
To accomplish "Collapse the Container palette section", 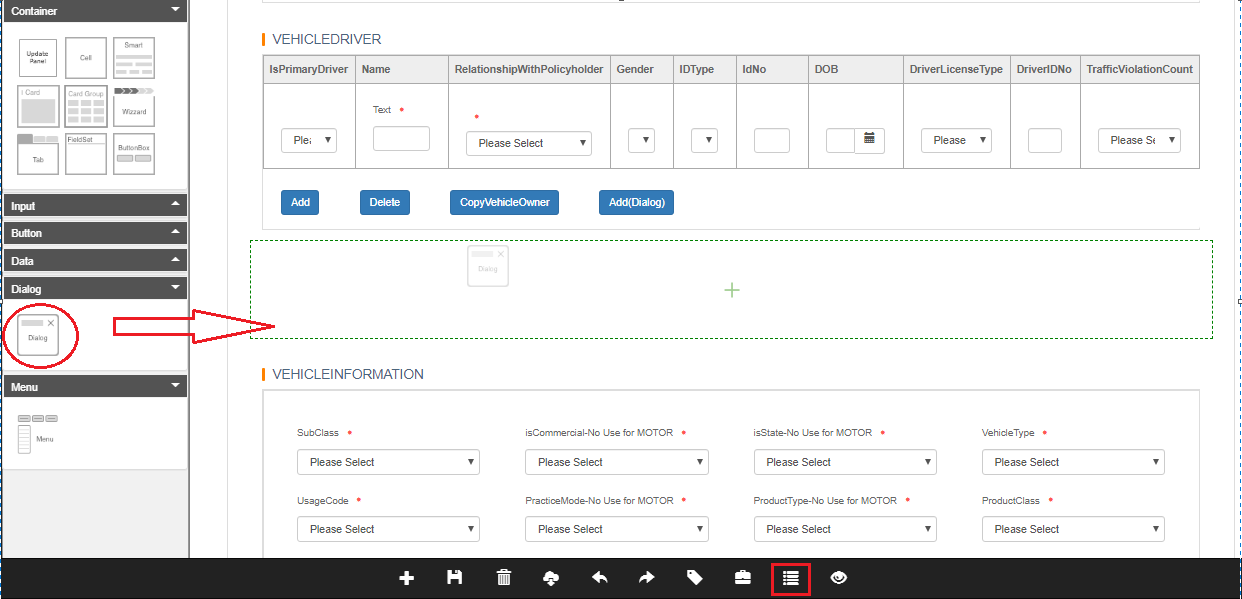I will [x=94, y=11].
